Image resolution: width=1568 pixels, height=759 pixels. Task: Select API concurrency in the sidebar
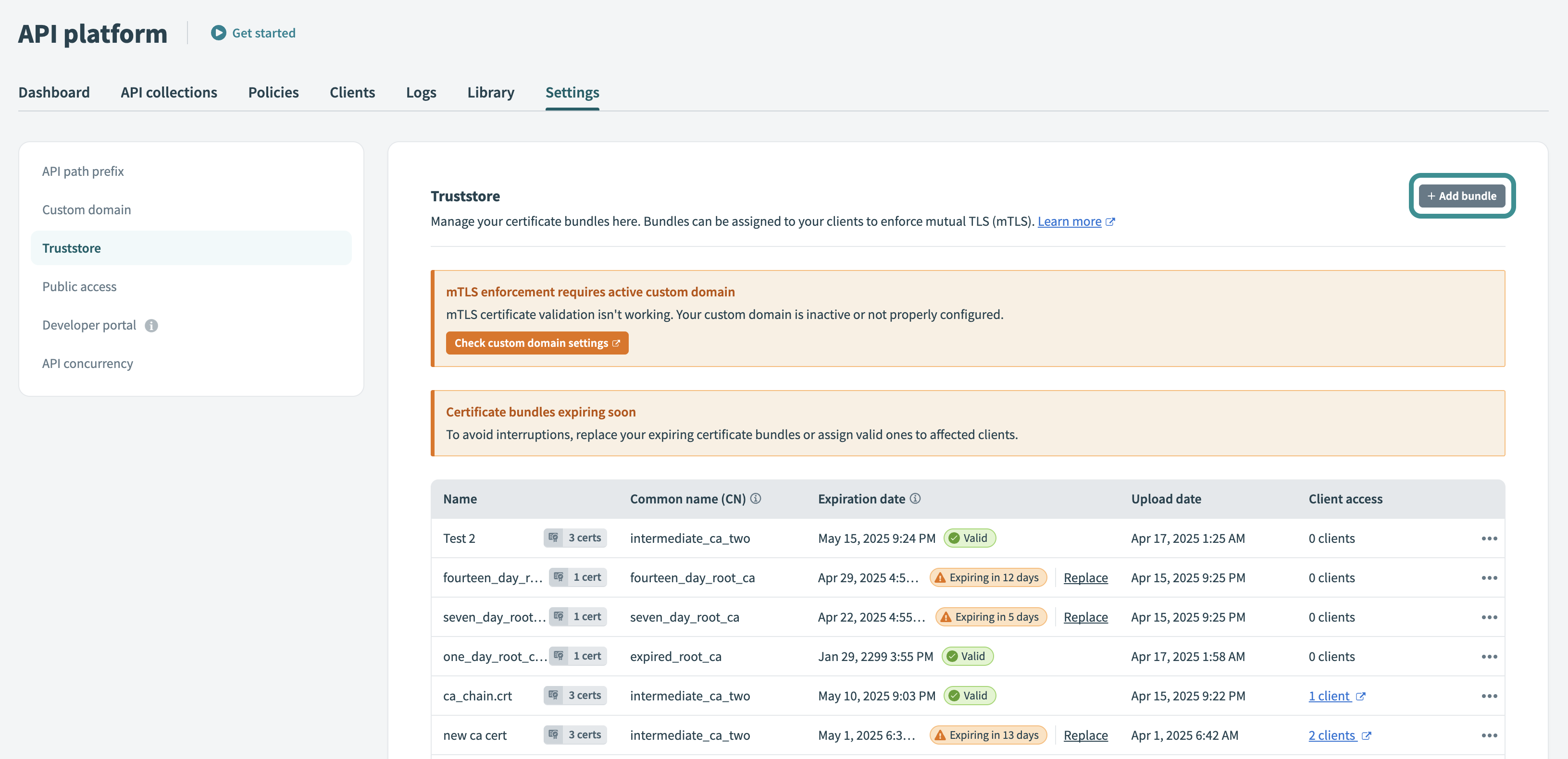pos(87,363)
